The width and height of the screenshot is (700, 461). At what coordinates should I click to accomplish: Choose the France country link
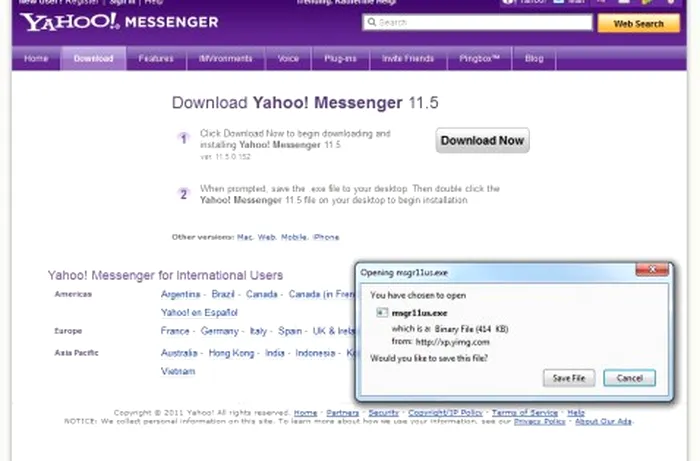point(175,331)
